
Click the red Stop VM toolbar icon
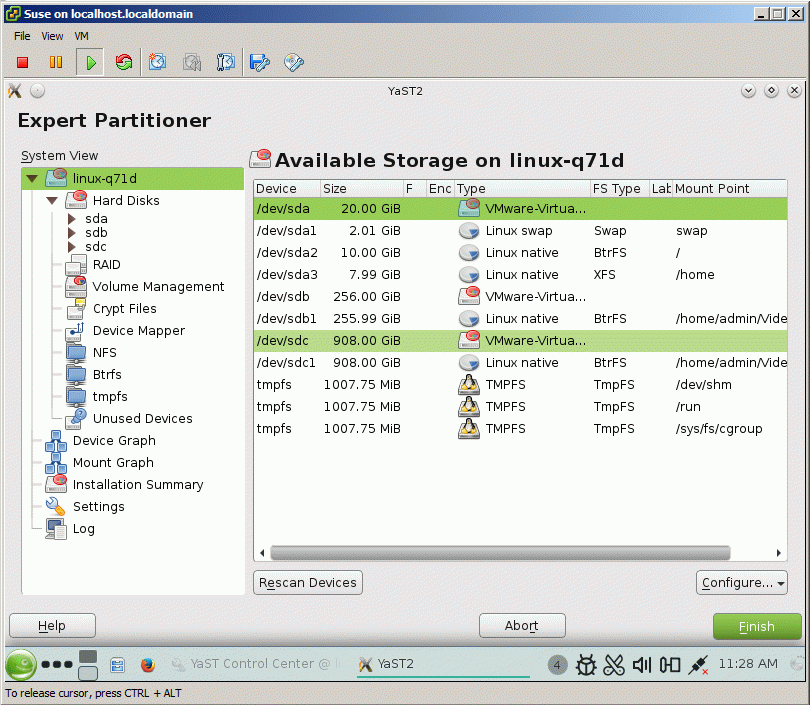click(22, 62)
